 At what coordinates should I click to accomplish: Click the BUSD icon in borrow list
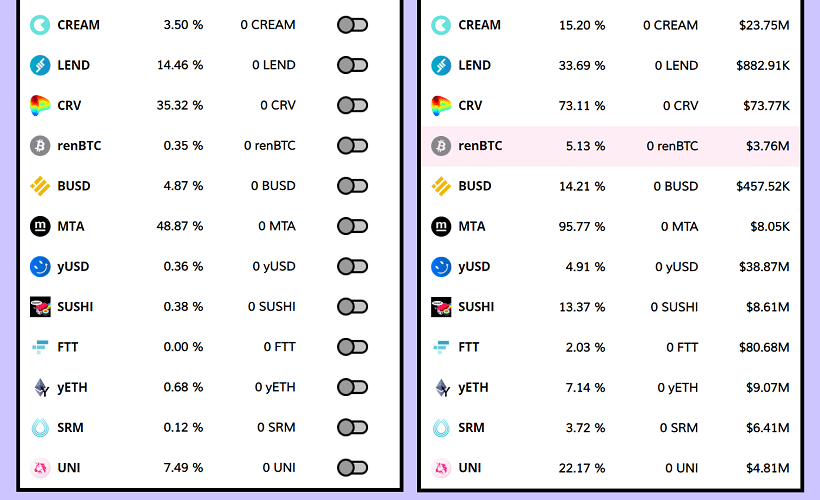441,186
